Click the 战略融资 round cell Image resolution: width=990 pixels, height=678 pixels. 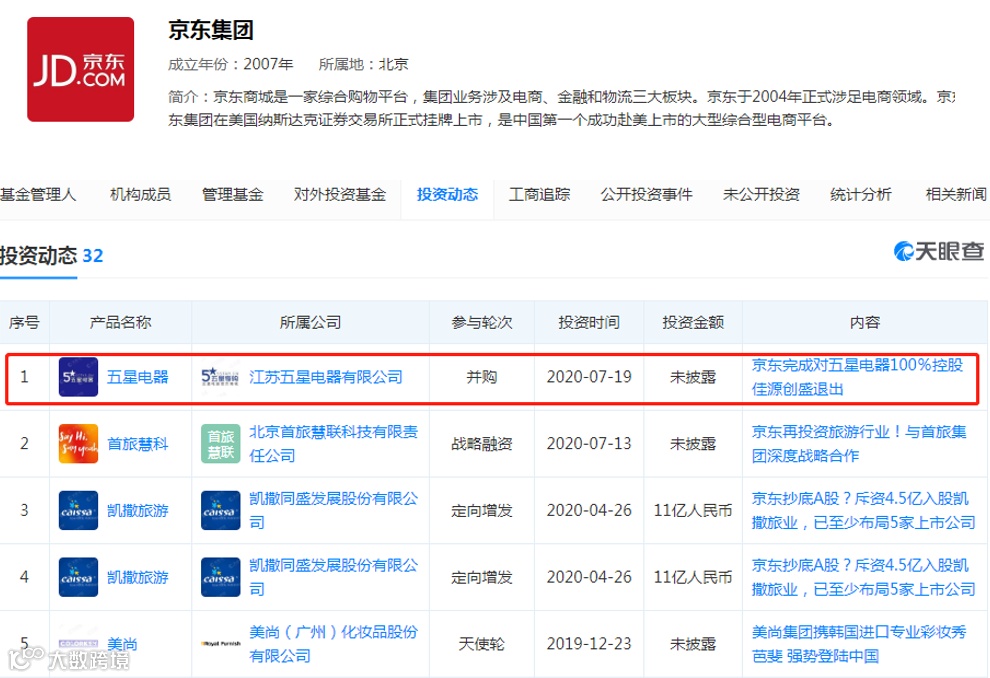point(482,444)
